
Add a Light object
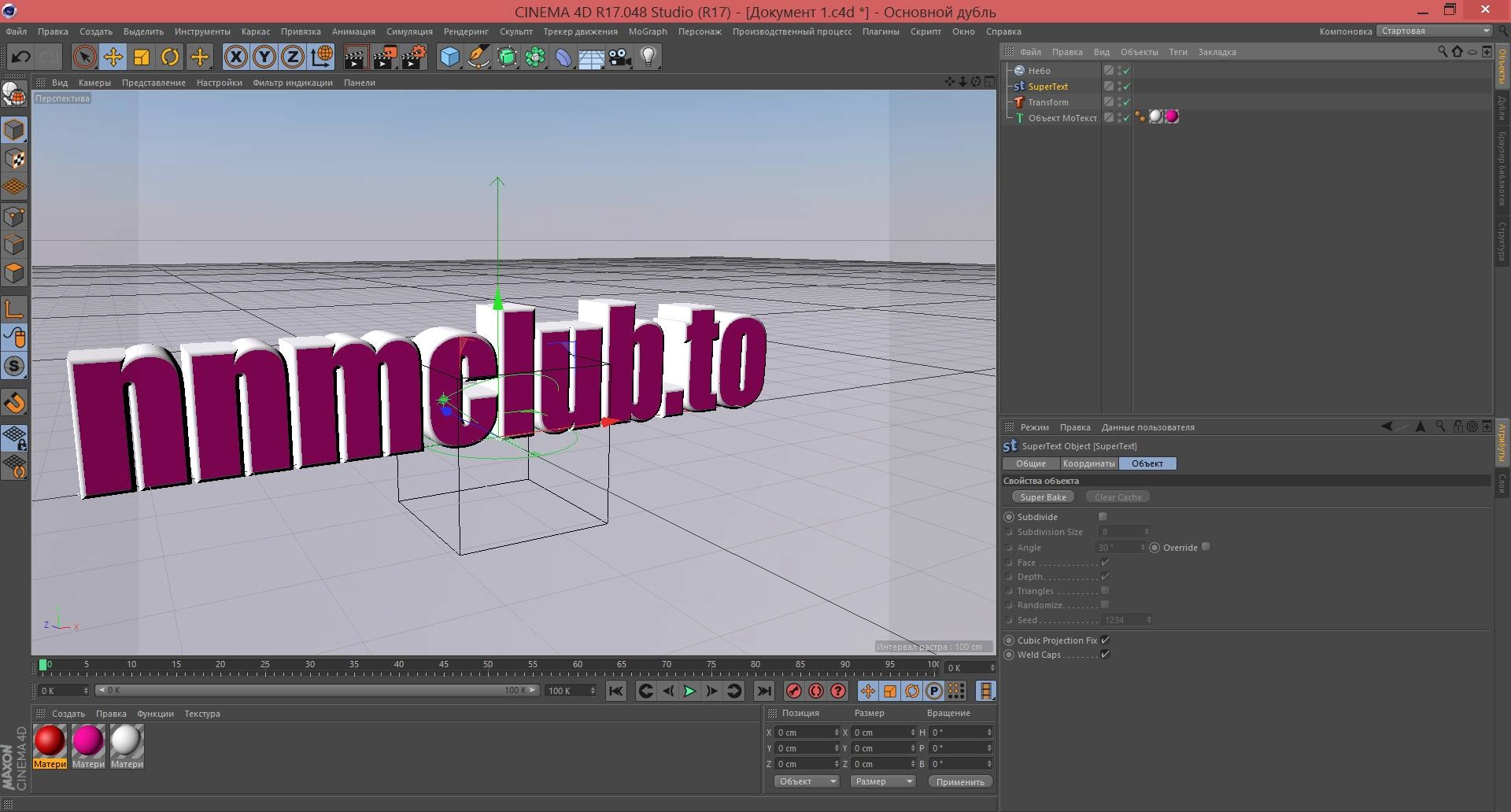click(x=648, y=57)
